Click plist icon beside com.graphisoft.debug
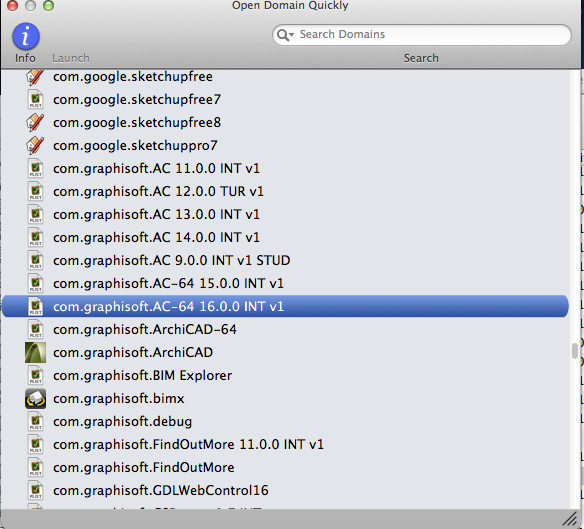Viewport: 584px width, 529px height. 36,422
